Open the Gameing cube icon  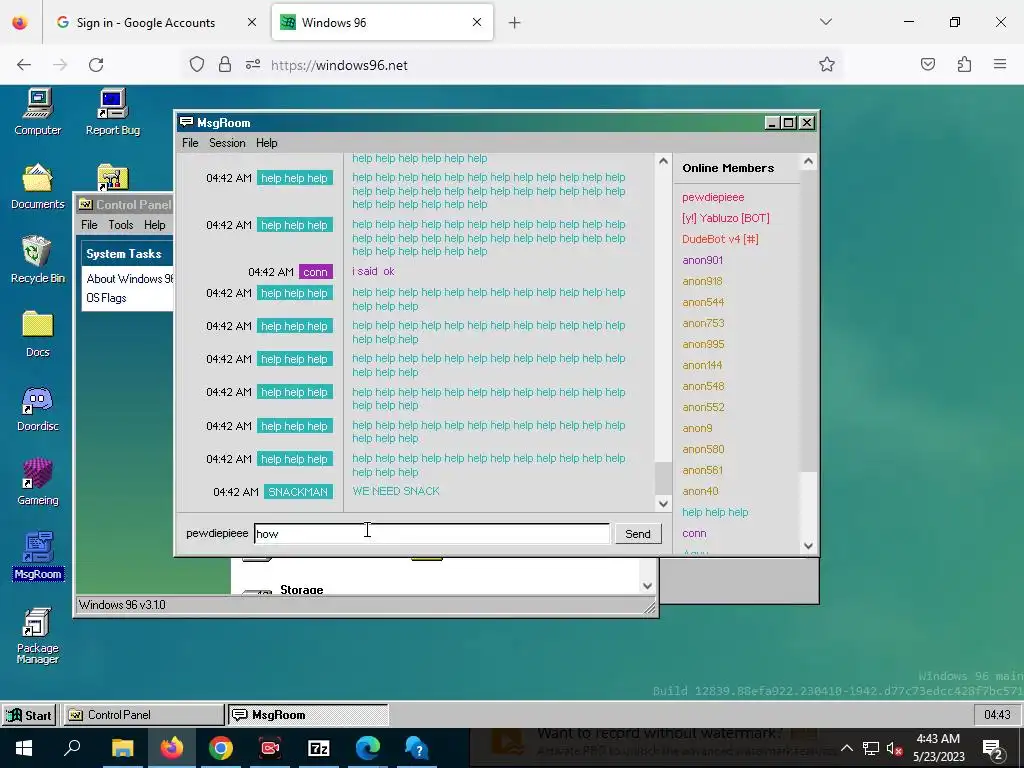[37, 482]
